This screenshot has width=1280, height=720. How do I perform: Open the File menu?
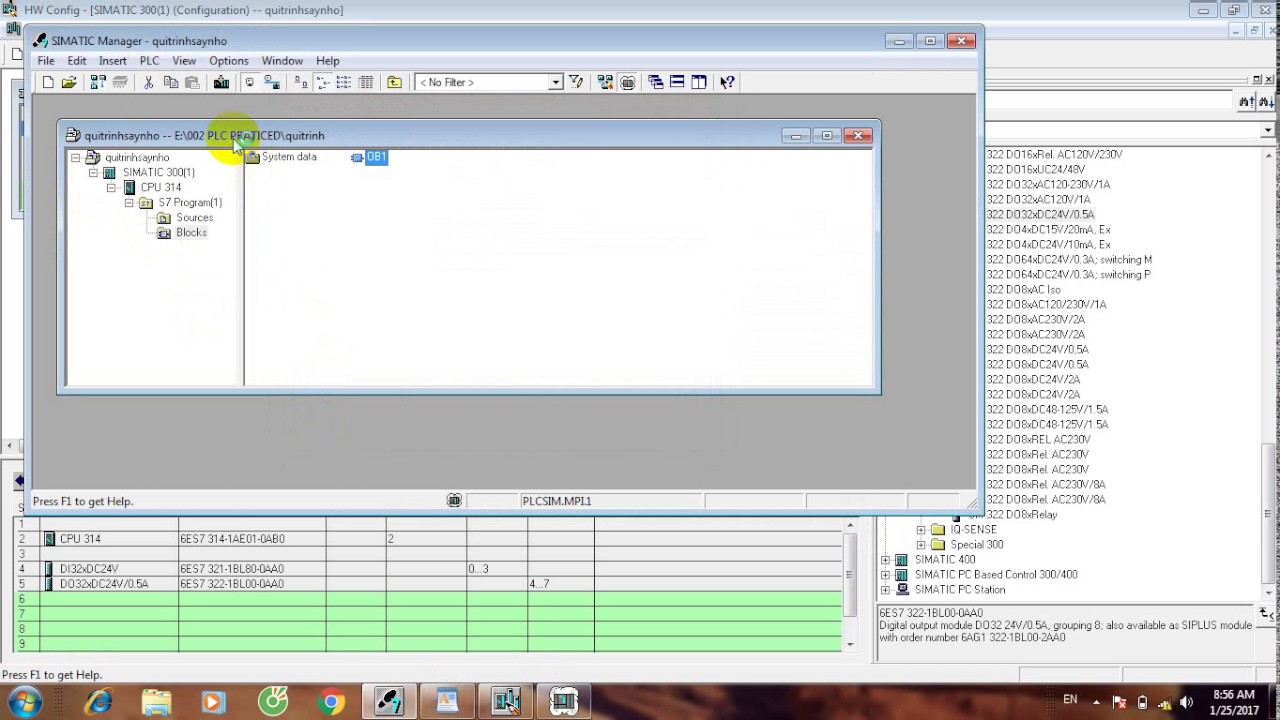pos(46,61)
